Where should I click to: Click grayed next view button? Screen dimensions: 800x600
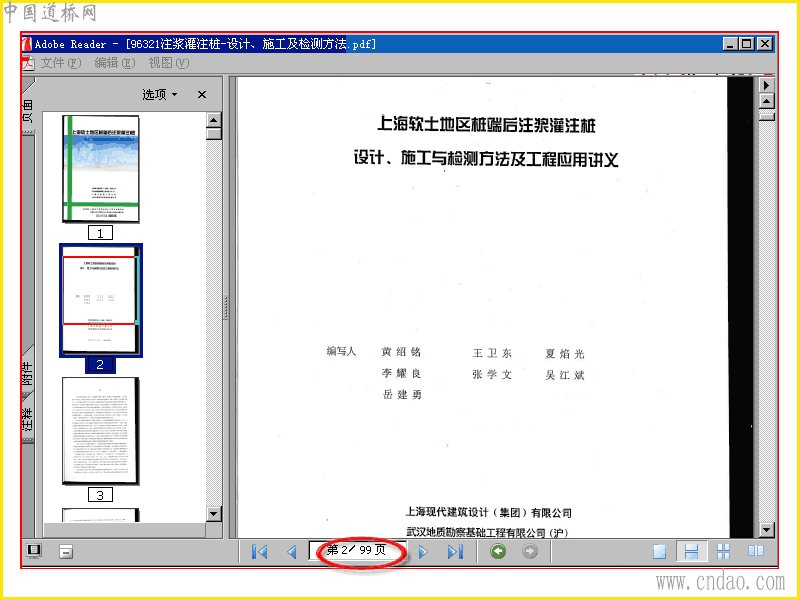pyautogui.click(x=530, y=551)
